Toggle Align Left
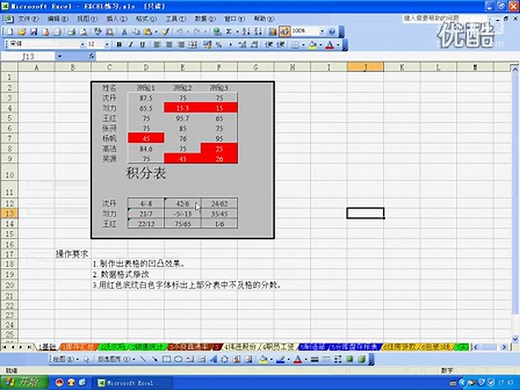520x390 pixels. click(157, 44)
